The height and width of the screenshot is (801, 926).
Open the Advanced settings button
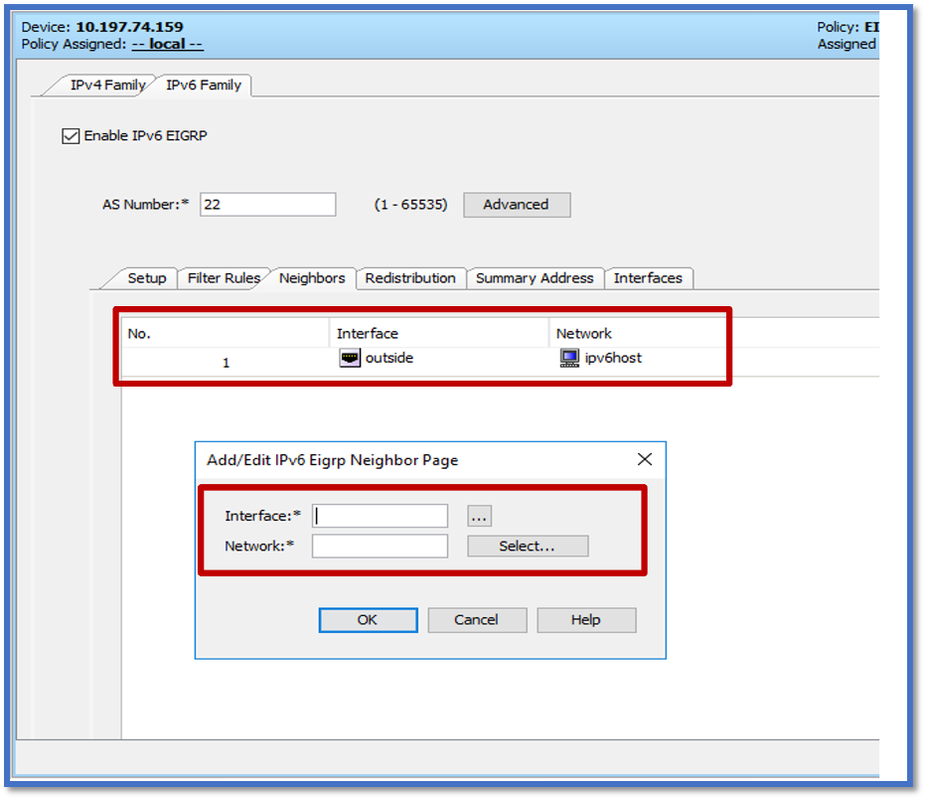(x=517, y=204)
